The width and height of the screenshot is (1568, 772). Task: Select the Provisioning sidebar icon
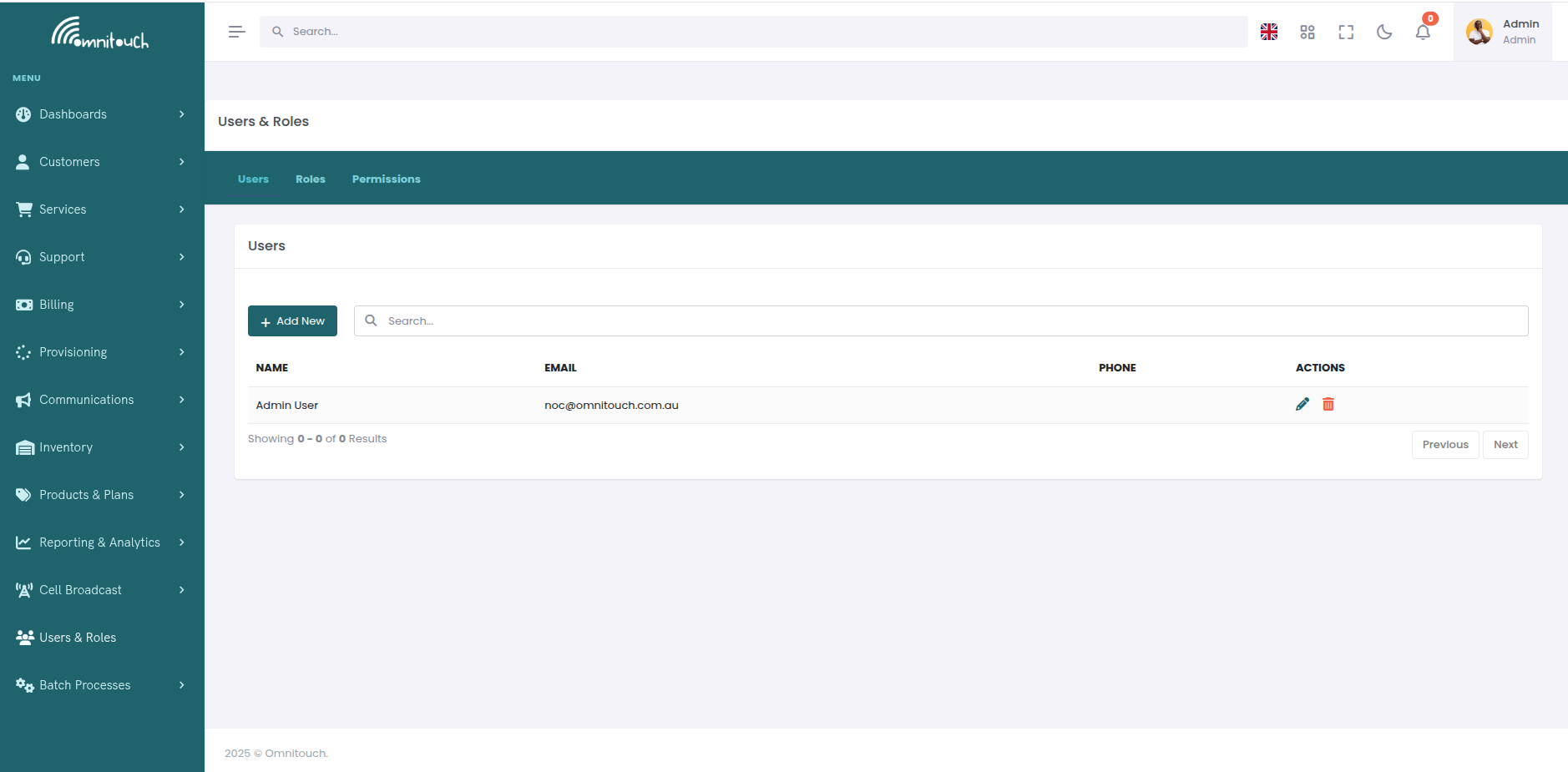coord(23,351)
